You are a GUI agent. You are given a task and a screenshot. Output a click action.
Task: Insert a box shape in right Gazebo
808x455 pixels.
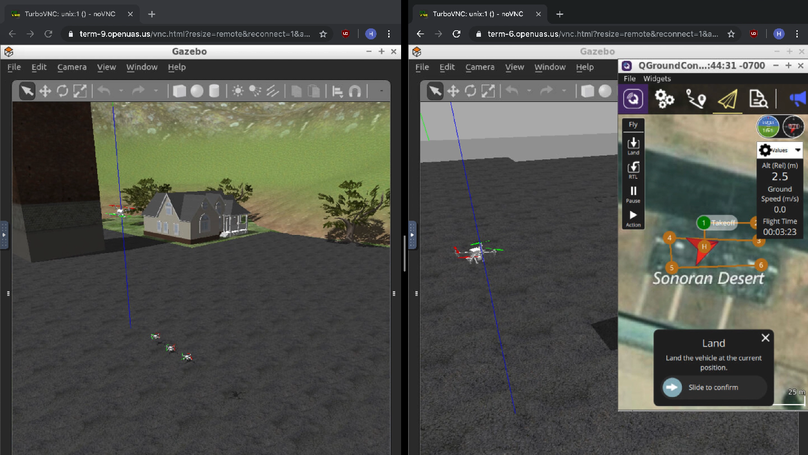[587, 91]
